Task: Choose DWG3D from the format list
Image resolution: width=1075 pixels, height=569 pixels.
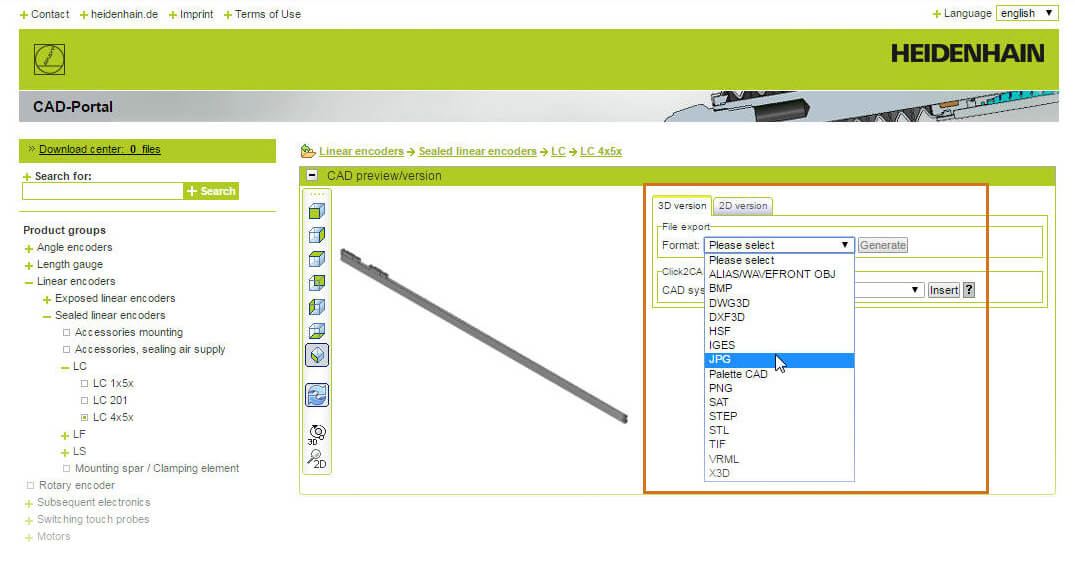Action: click(779, 303)
